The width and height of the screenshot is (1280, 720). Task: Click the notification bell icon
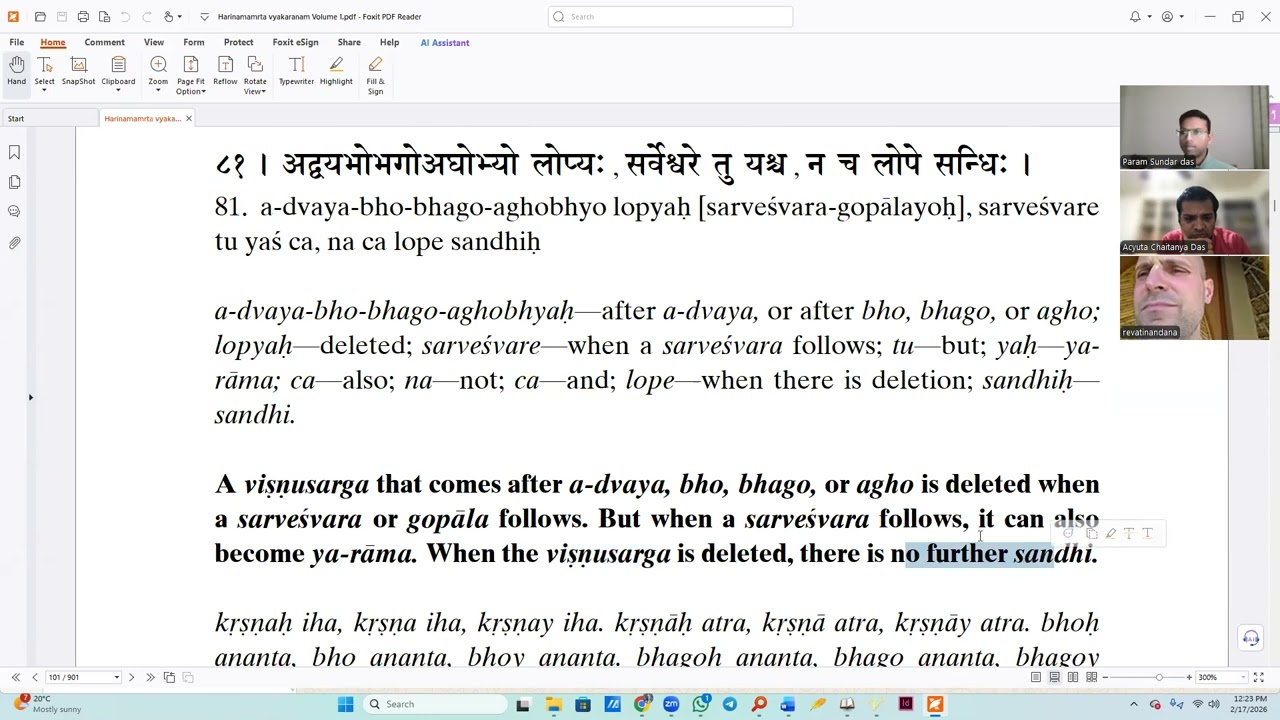(1135, 17)
